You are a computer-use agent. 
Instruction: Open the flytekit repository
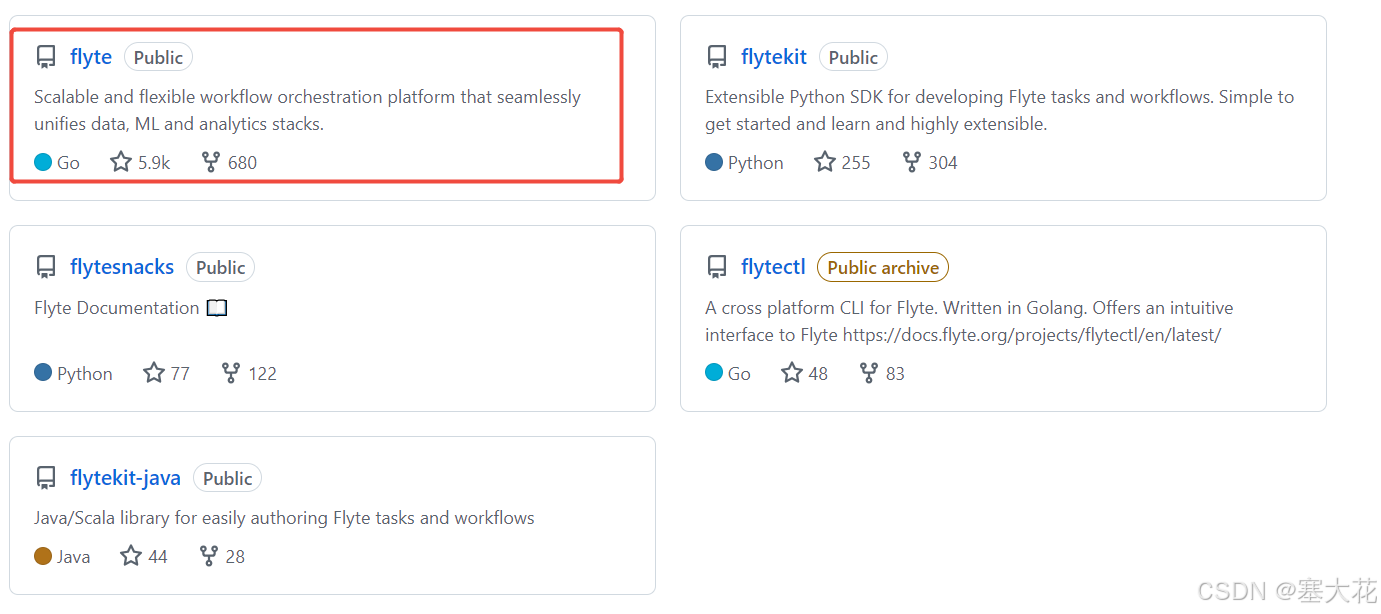click(774, 56)
